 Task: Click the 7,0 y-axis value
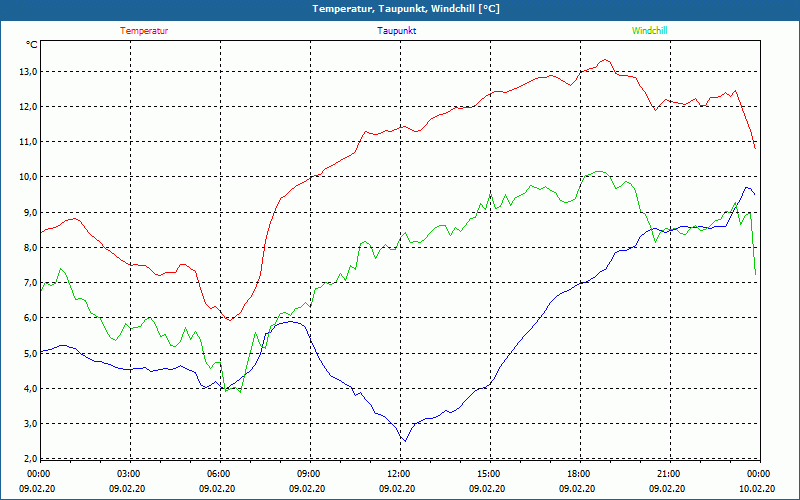point(30,283)
